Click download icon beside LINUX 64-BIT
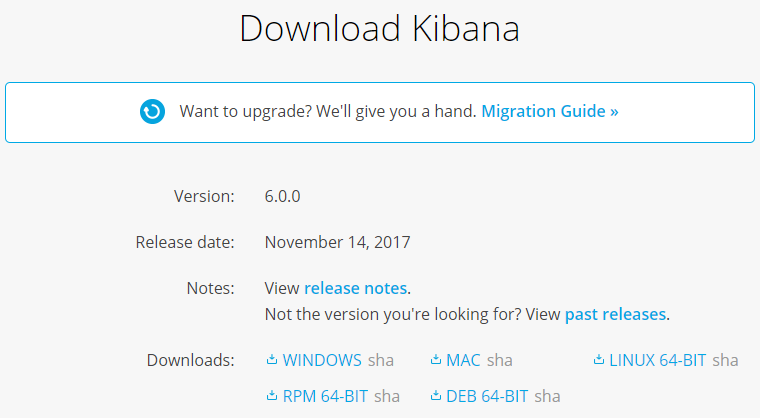 click(x=599, y=359)
